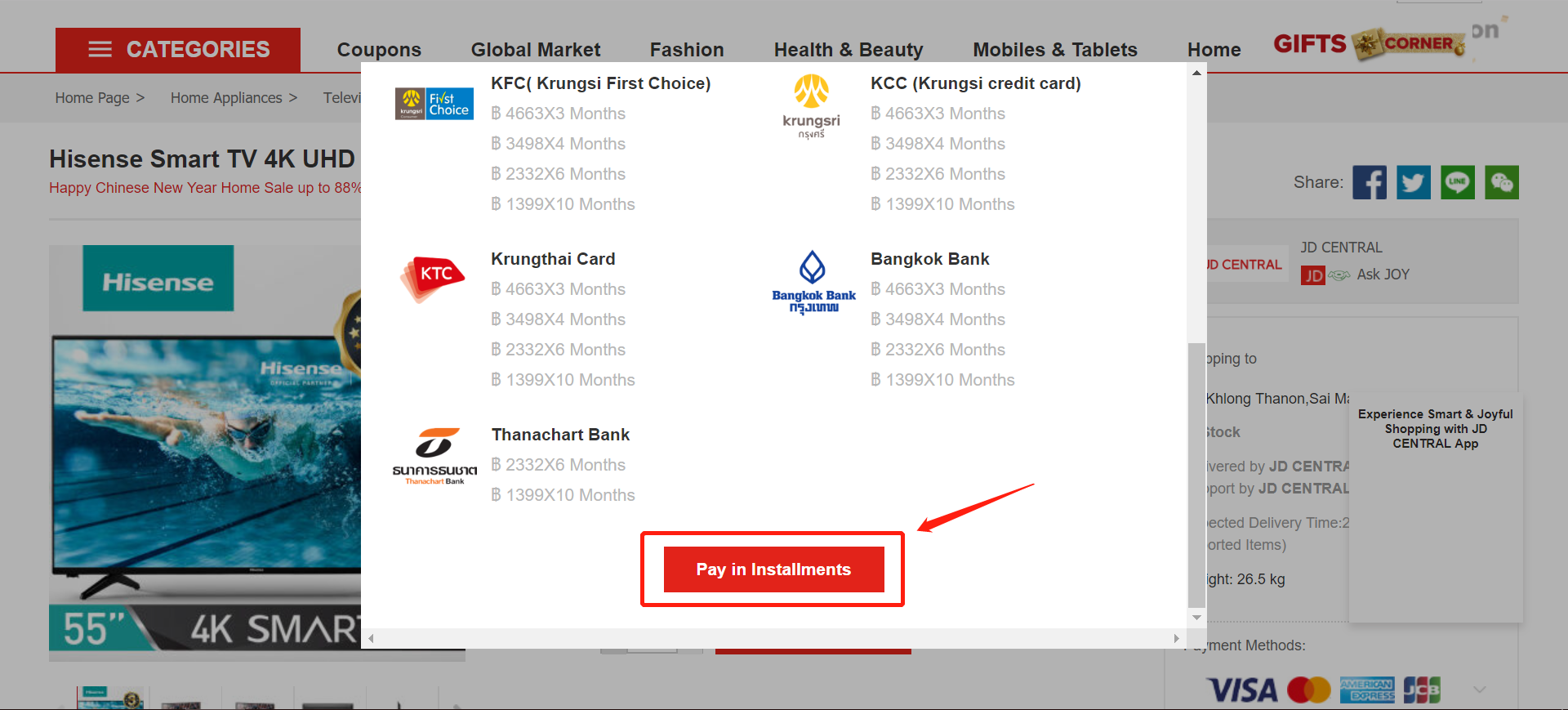Click the Hisense brand logo
The width and height of the screenshot is (1568, 710).
pyautogui.click(x=158, y=279)
